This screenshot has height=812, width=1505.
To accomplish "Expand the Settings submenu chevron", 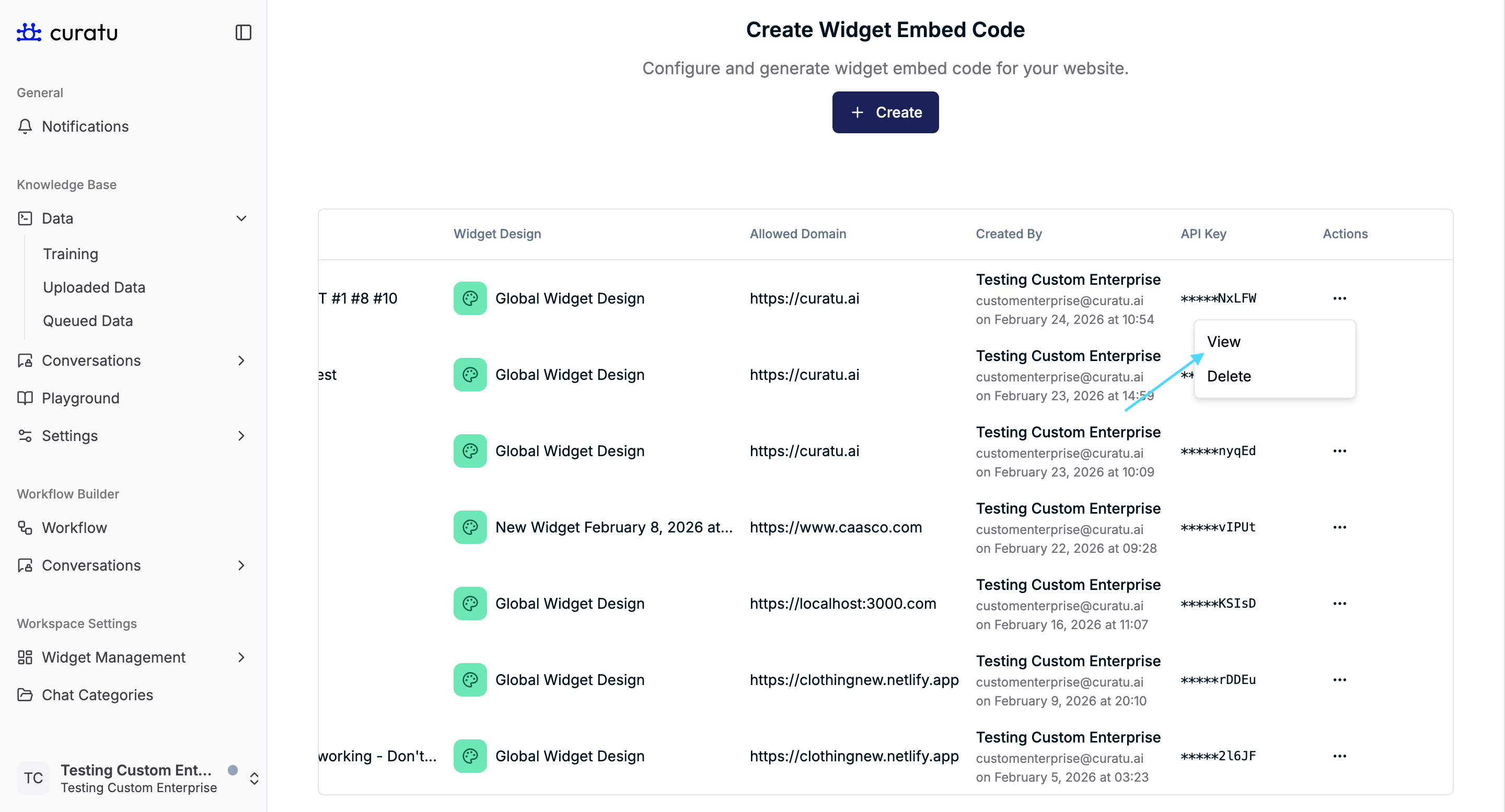I will [241, 436].
